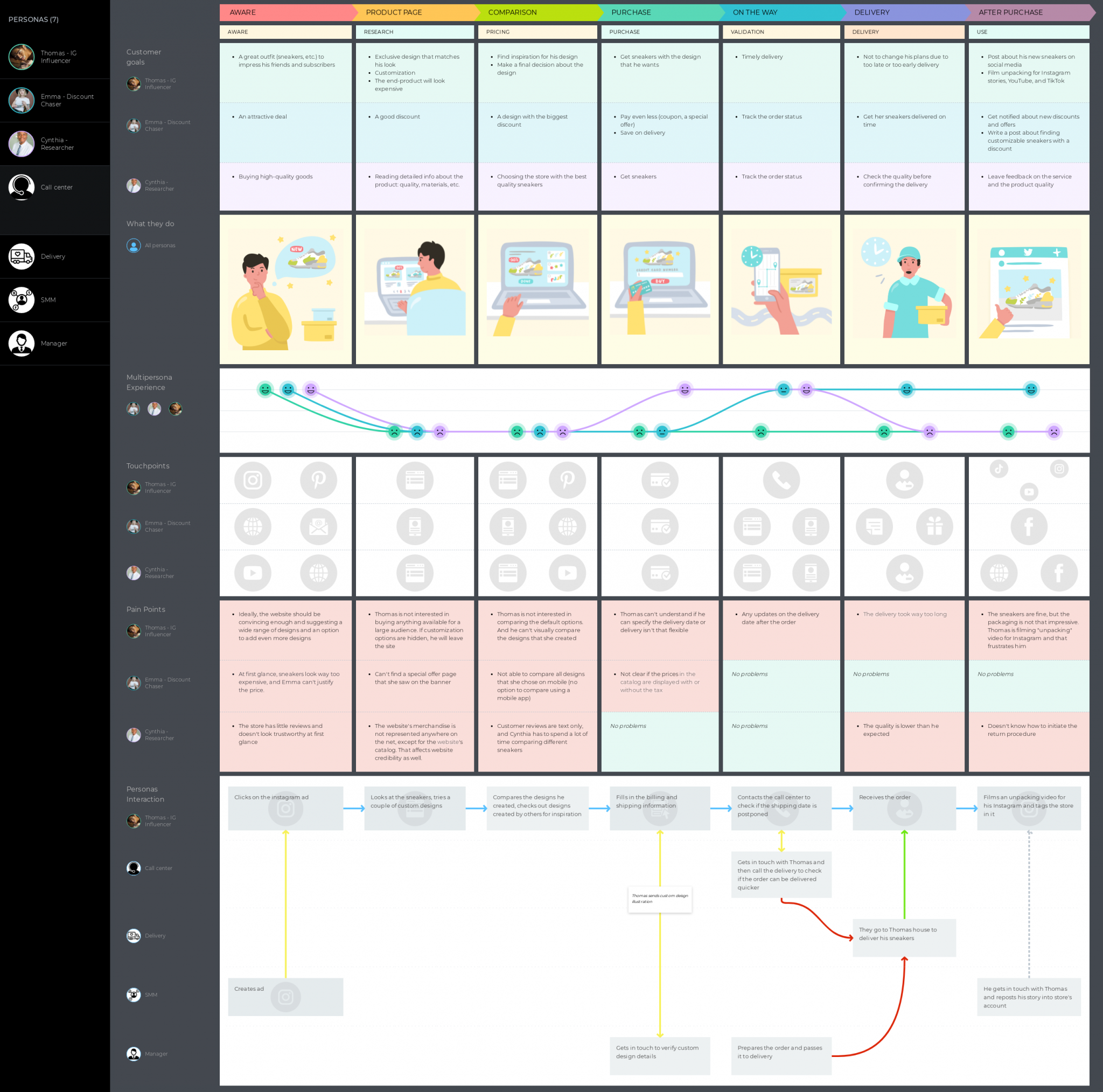Viewport: 1103px width, 1092px height.
Task: Expand the Personas Interaction section header
Action: pyautogui.click(x=145, y=794)
